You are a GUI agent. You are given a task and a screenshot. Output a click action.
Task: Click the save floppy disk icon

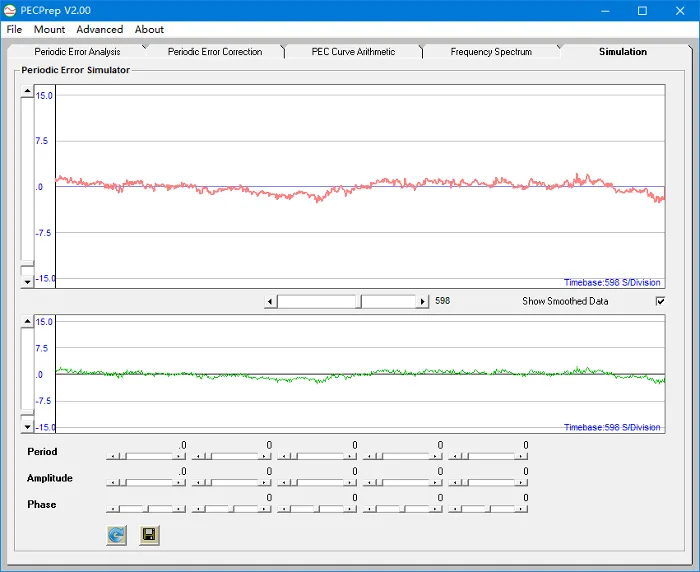[x=149, y=535]
